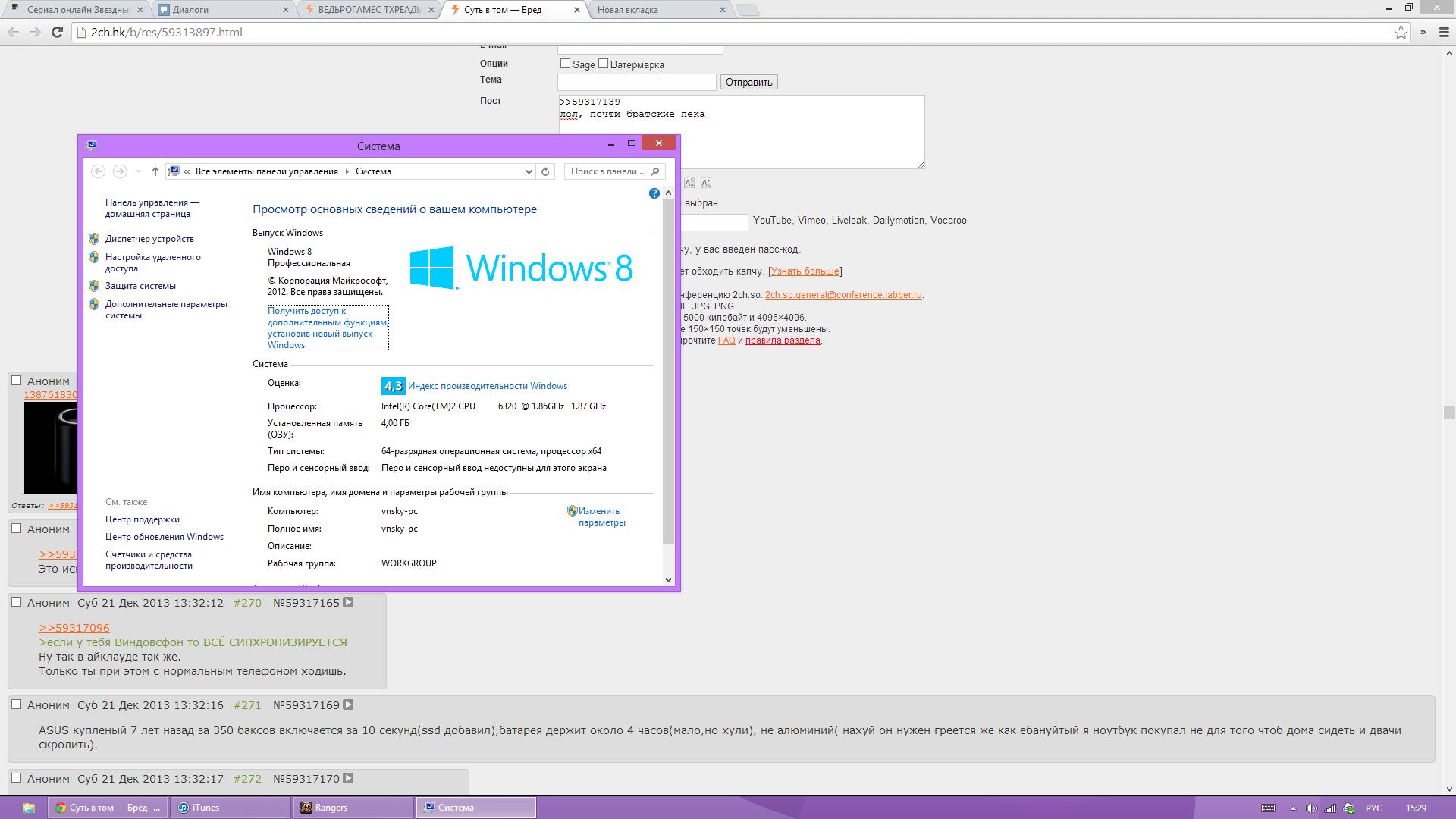Select post #271 with its checkbox

pos(17,704)
